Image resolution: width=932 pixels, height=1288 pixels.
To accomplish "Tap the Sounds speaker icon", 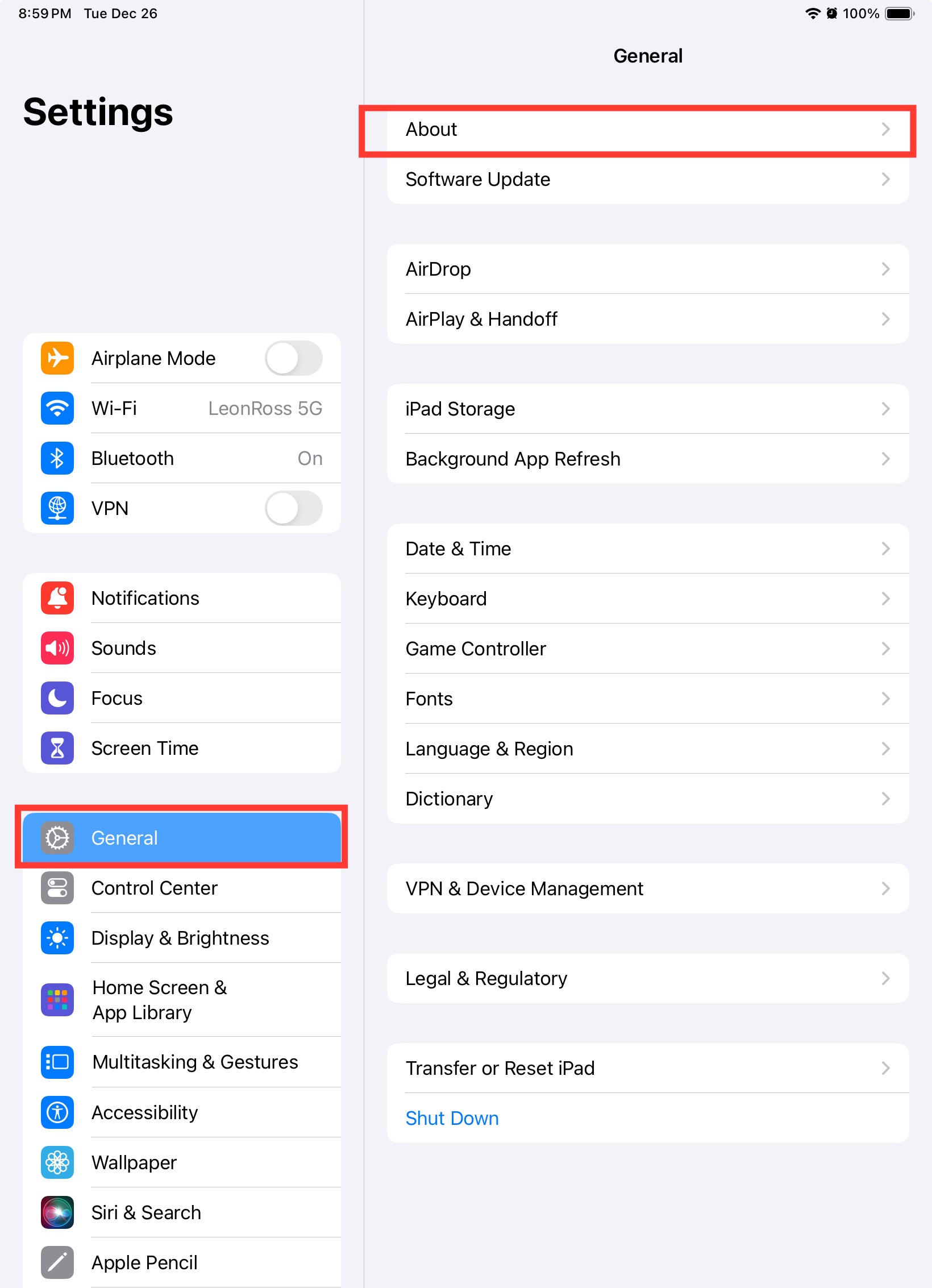I will (57, 648).
